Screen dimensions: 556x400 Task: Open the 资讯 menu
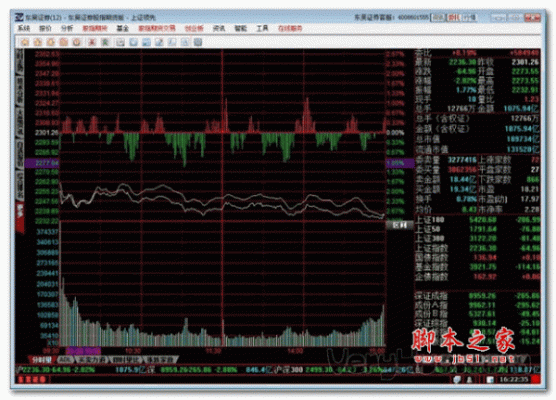coord(219,28)
